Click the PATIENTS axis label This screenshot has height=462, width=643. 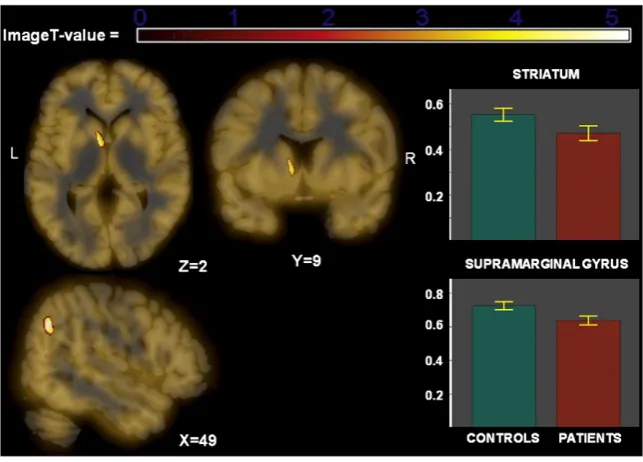(590, 438)
